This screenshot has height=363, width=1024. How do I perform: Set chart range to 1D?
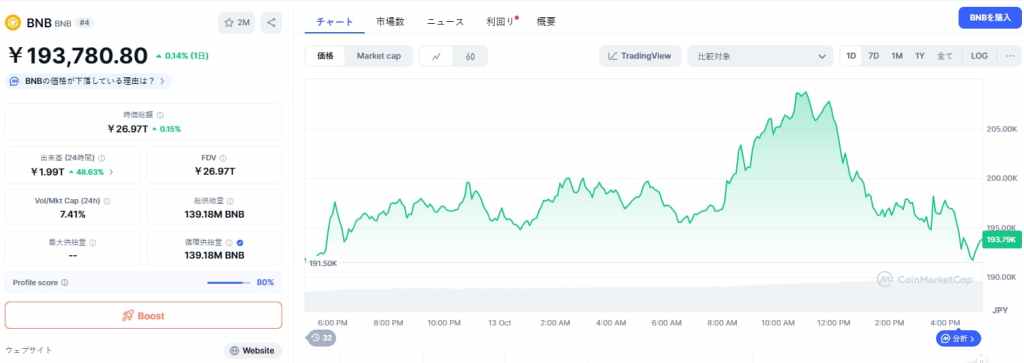click(851, 56)
